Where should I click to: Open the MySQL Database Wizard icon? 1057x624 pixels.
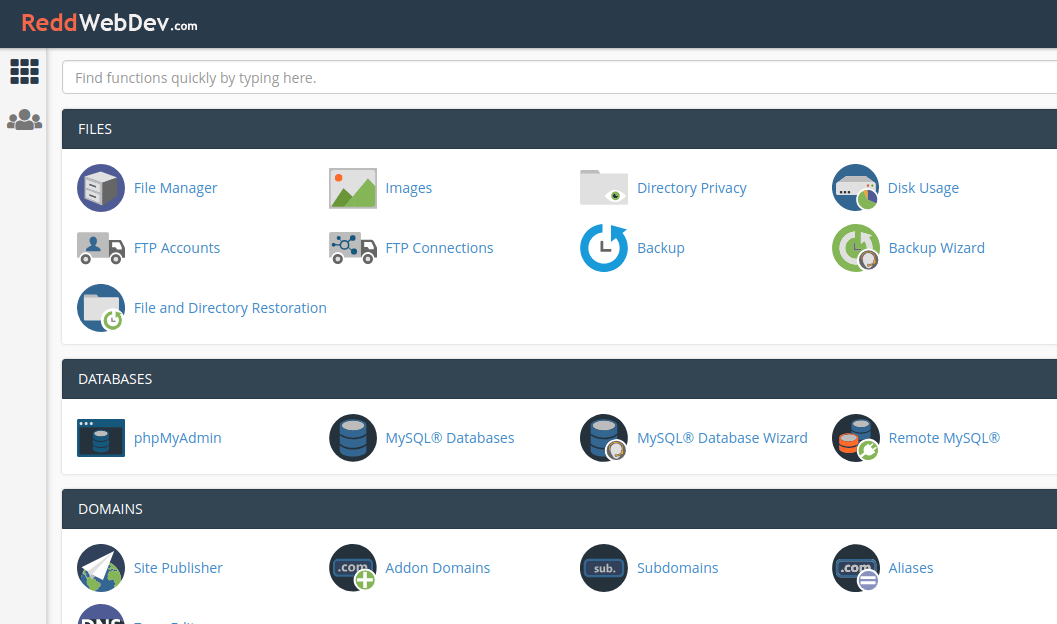604,438
